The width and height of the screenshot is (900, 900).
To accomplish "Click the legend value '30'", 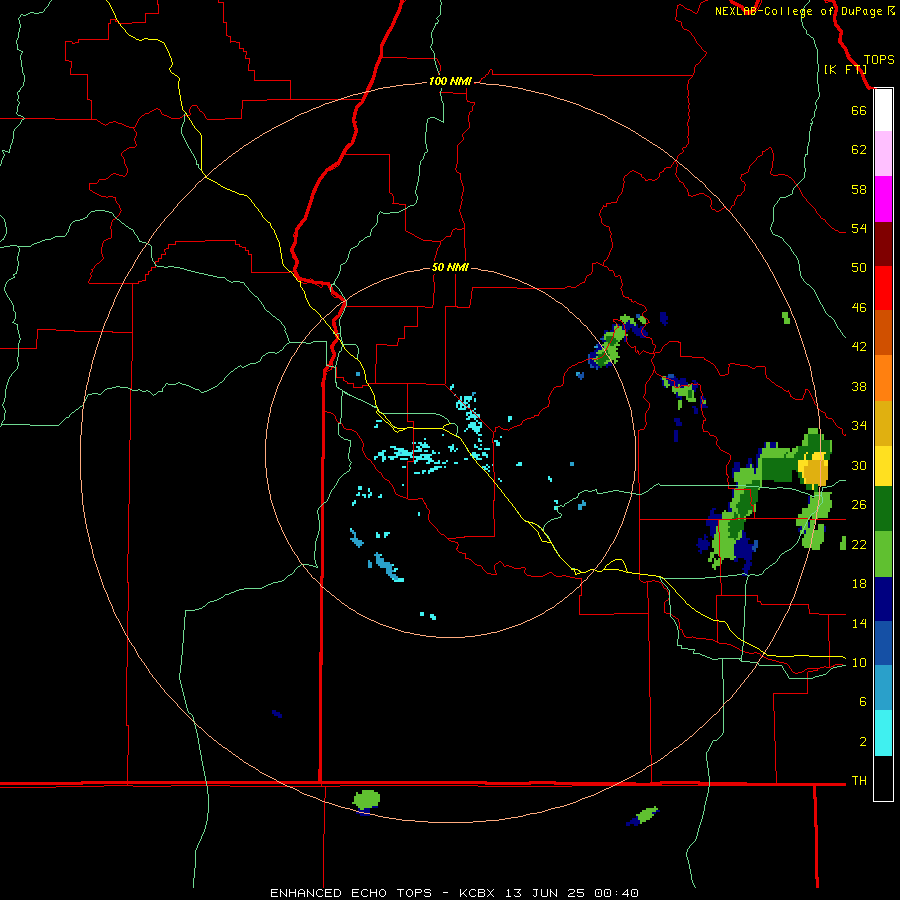I will (859, 465).
